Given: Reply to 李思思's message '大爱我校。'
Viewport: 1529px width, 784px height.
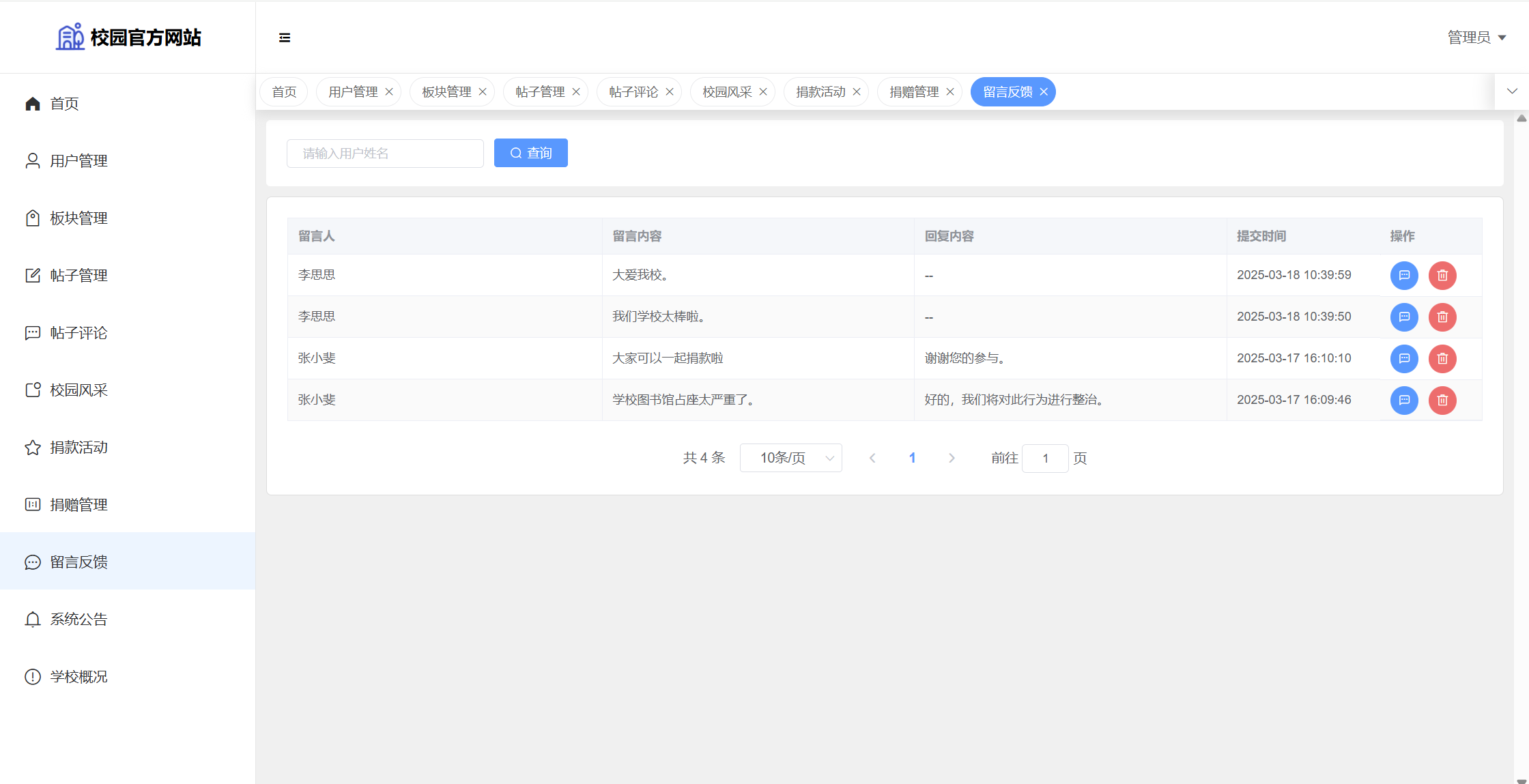Looking at the screenshot, I should (x=1404, y=276).
